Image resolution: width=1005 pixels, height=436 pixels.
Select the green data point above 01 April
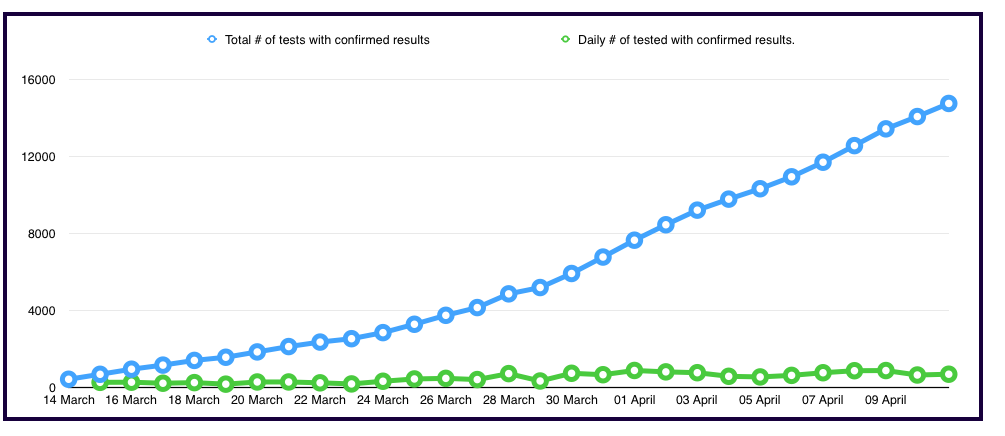click(x=634, y=370)
